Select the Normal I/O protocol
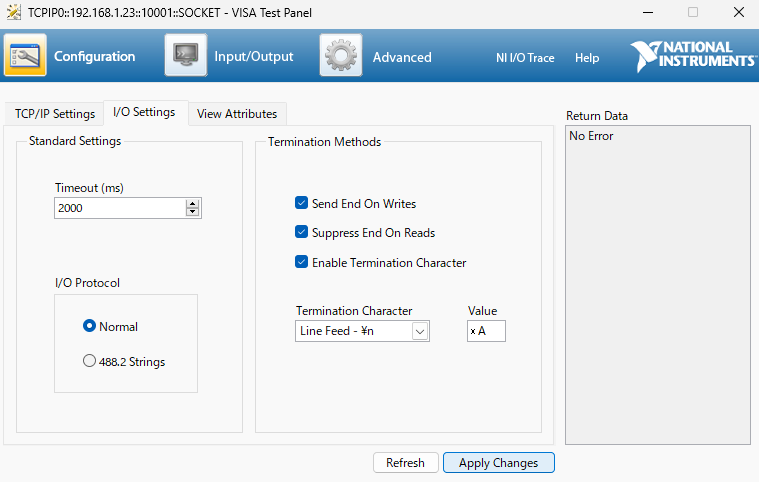The image size is (759, 482). [x=89, y=326]
